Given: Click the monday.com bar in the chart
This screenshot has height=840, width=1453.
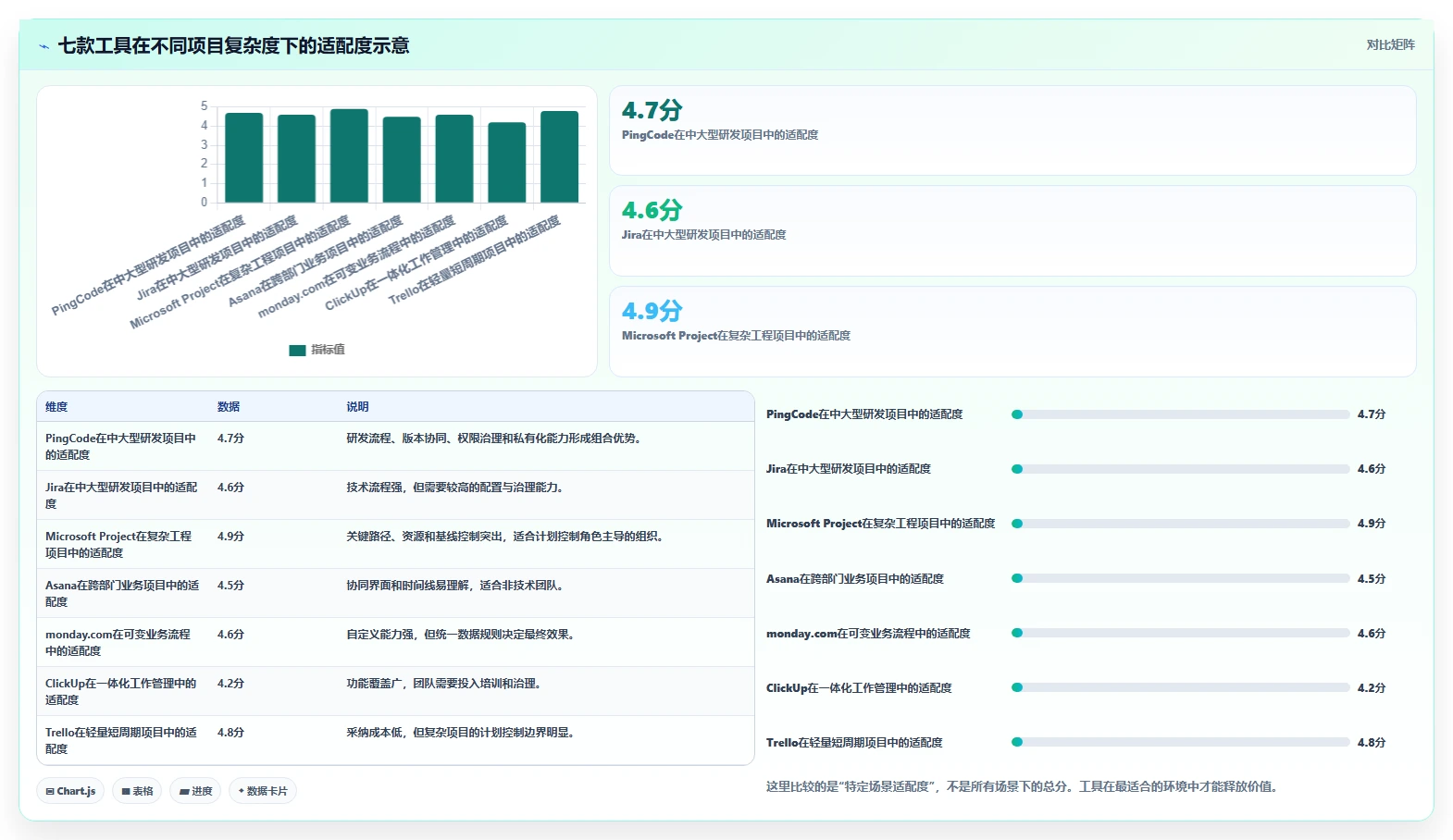Looking at the screenshot, I should pos(454,158).
